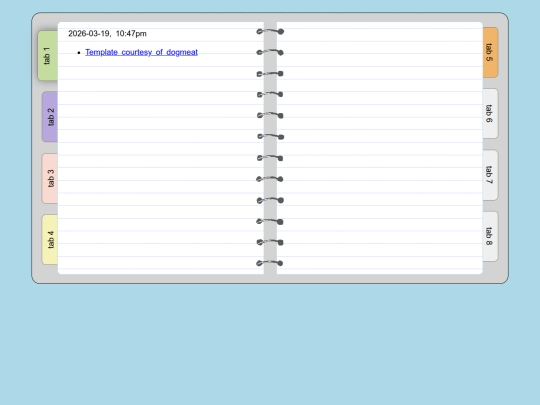
Task: Select tab 7 on the right side
Action: pos(490,175)
